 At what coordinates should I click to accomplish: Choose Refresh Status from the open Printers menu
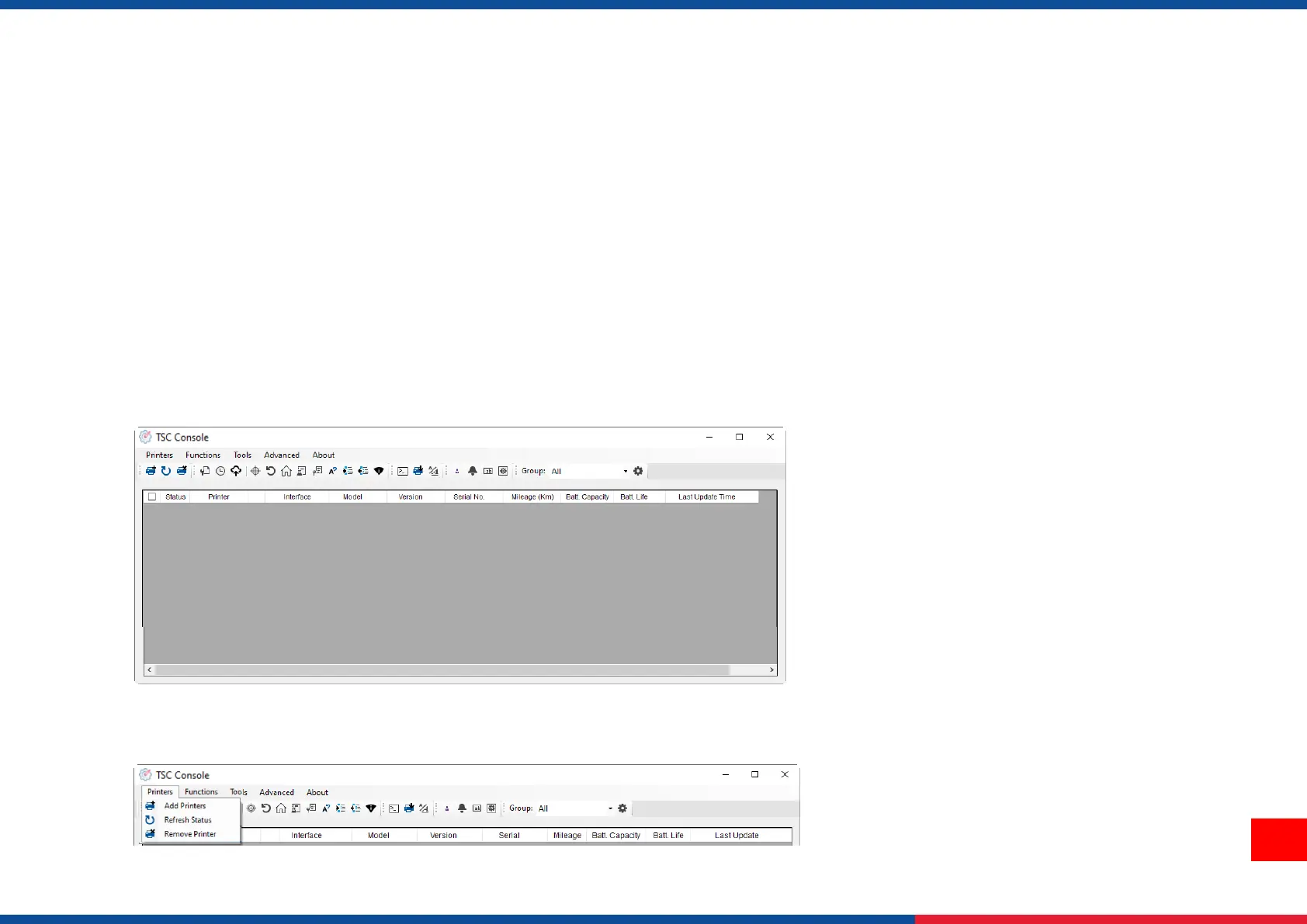[191, 820]
